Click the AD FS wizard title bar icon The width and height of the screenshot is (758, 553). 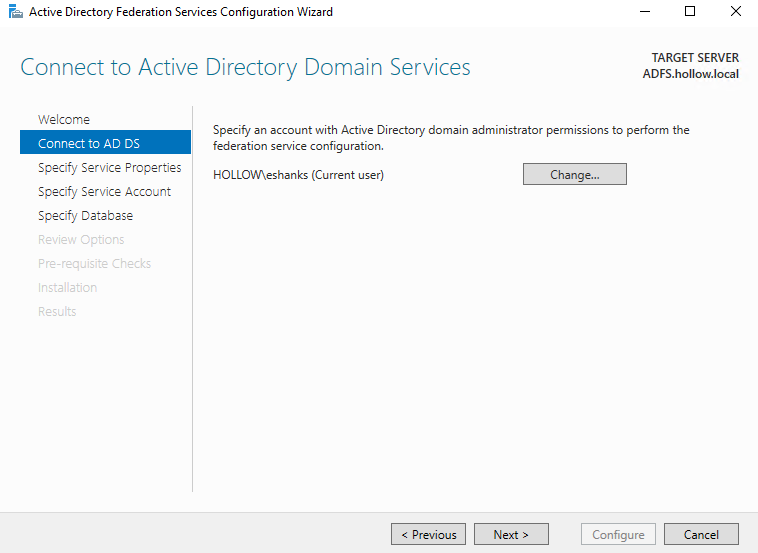tap(15, 12)
